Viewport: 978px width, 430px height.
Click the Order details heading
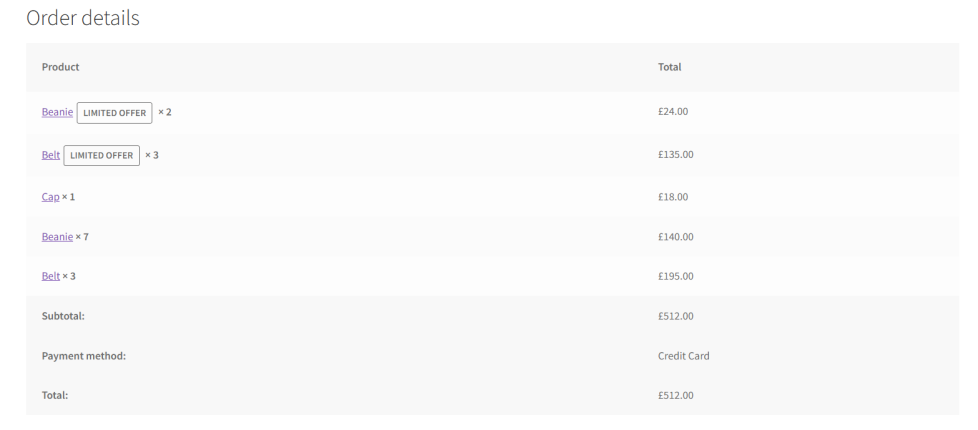83,17
